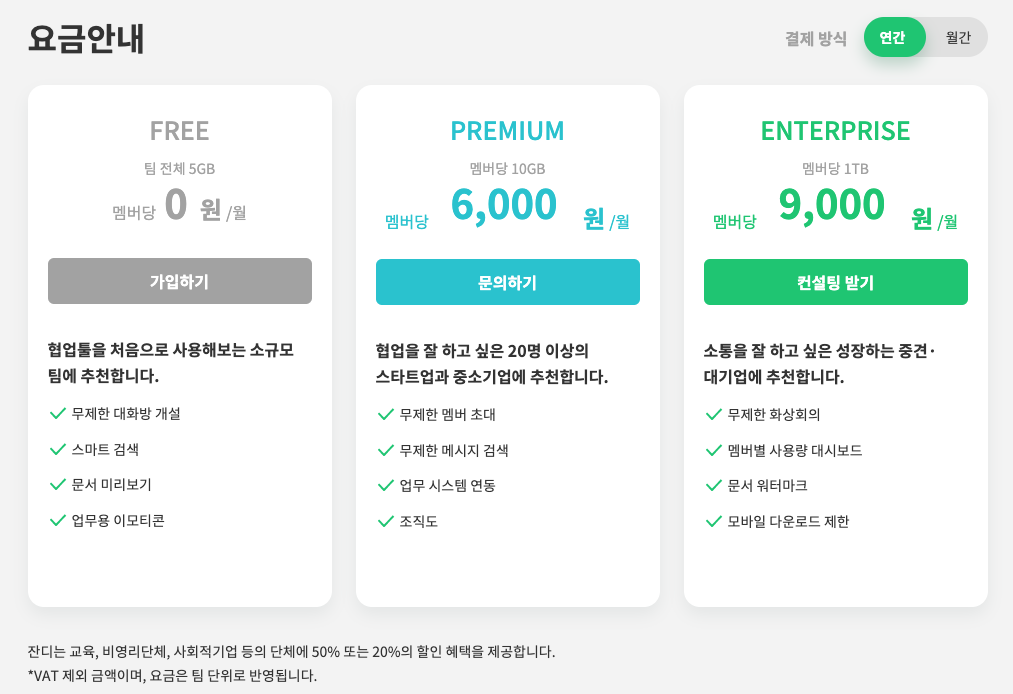Switch billing to 연간 (annual)
Screen dimensions: 1013x694
(x=892, y=37)
